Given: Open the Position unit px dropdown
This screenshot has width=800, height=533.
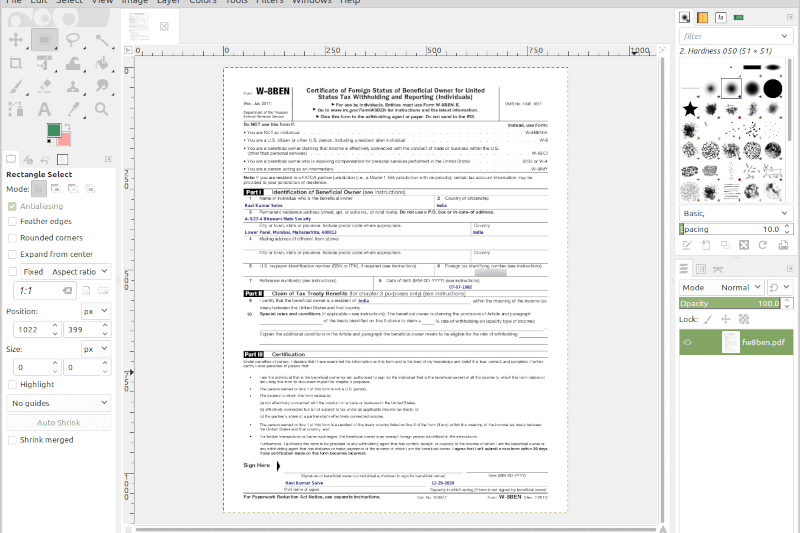Looking at the screenshot, I should [96, 311].
